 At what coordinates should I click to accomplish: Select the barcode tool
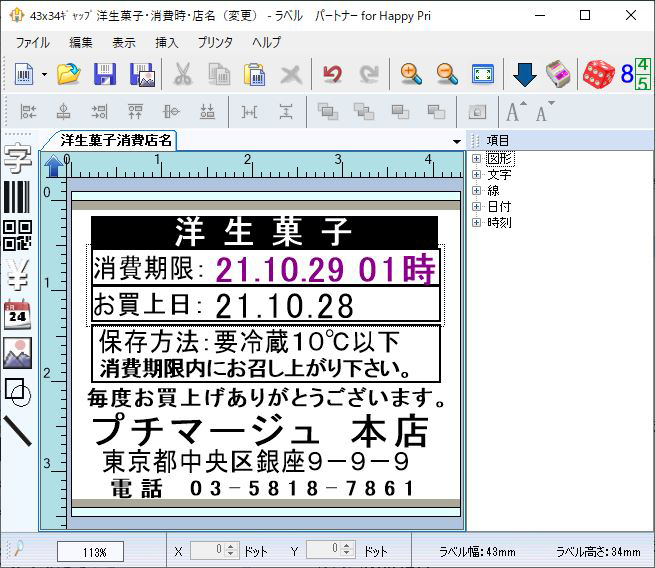(x=17, y=197)
